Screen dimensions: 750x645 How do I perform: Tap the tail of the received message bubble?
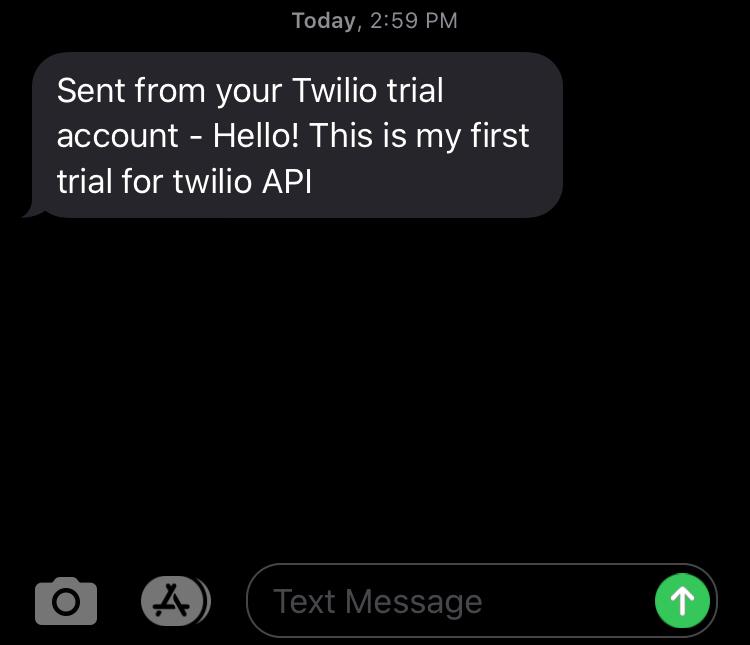pos(33,211)
